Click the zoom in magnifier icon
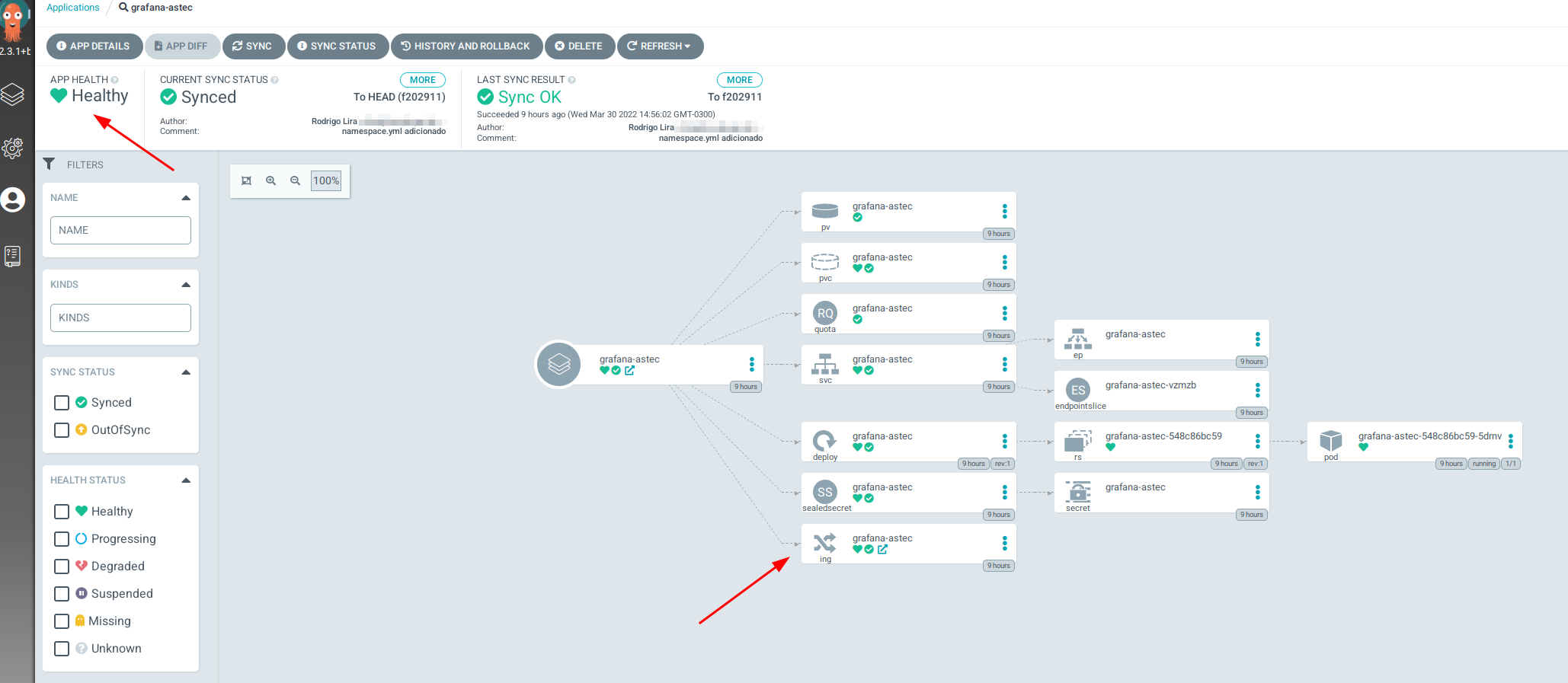The image size is (1568, 683). click(270, 181)
